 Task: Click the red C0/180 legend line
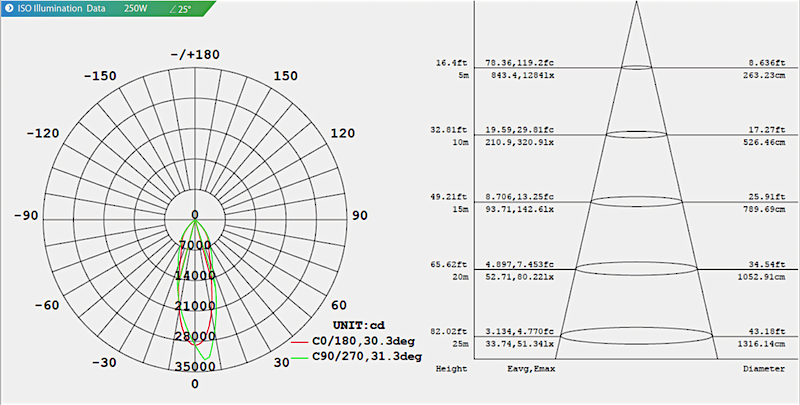pyautogui.click(x=299, y=342)
